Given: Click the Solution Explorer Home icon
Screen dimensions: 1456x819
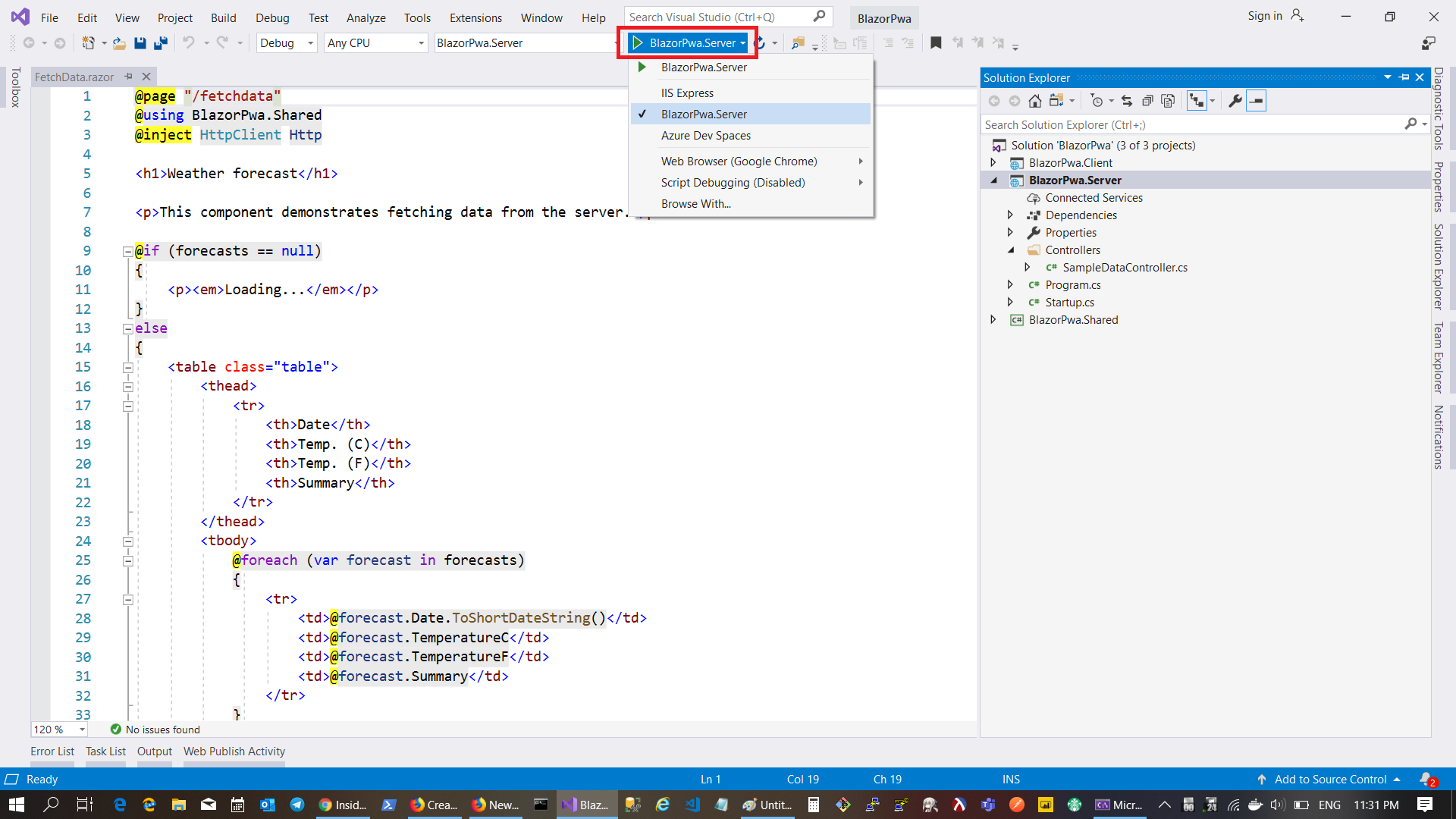Looking at the screenshot, I should tap(1034, 101).
